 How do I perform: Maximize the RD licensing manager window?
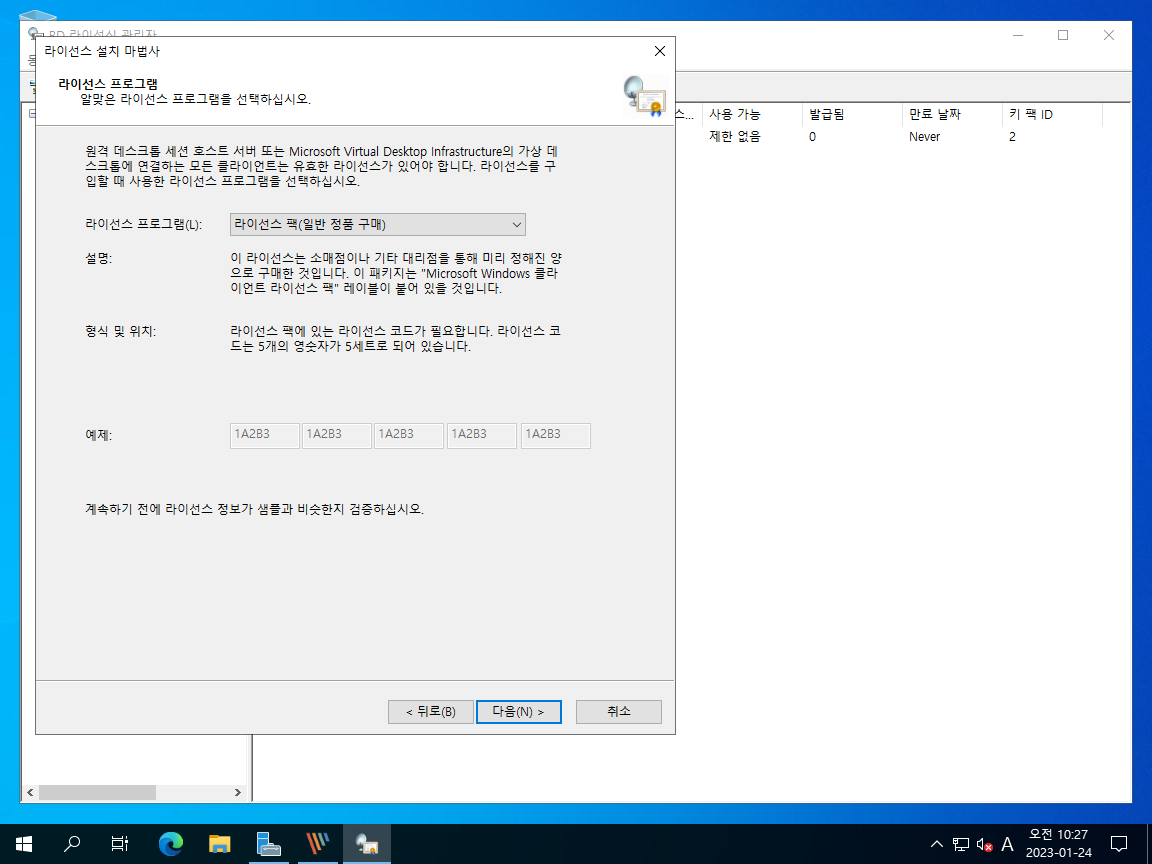(x=1063, y=35)
